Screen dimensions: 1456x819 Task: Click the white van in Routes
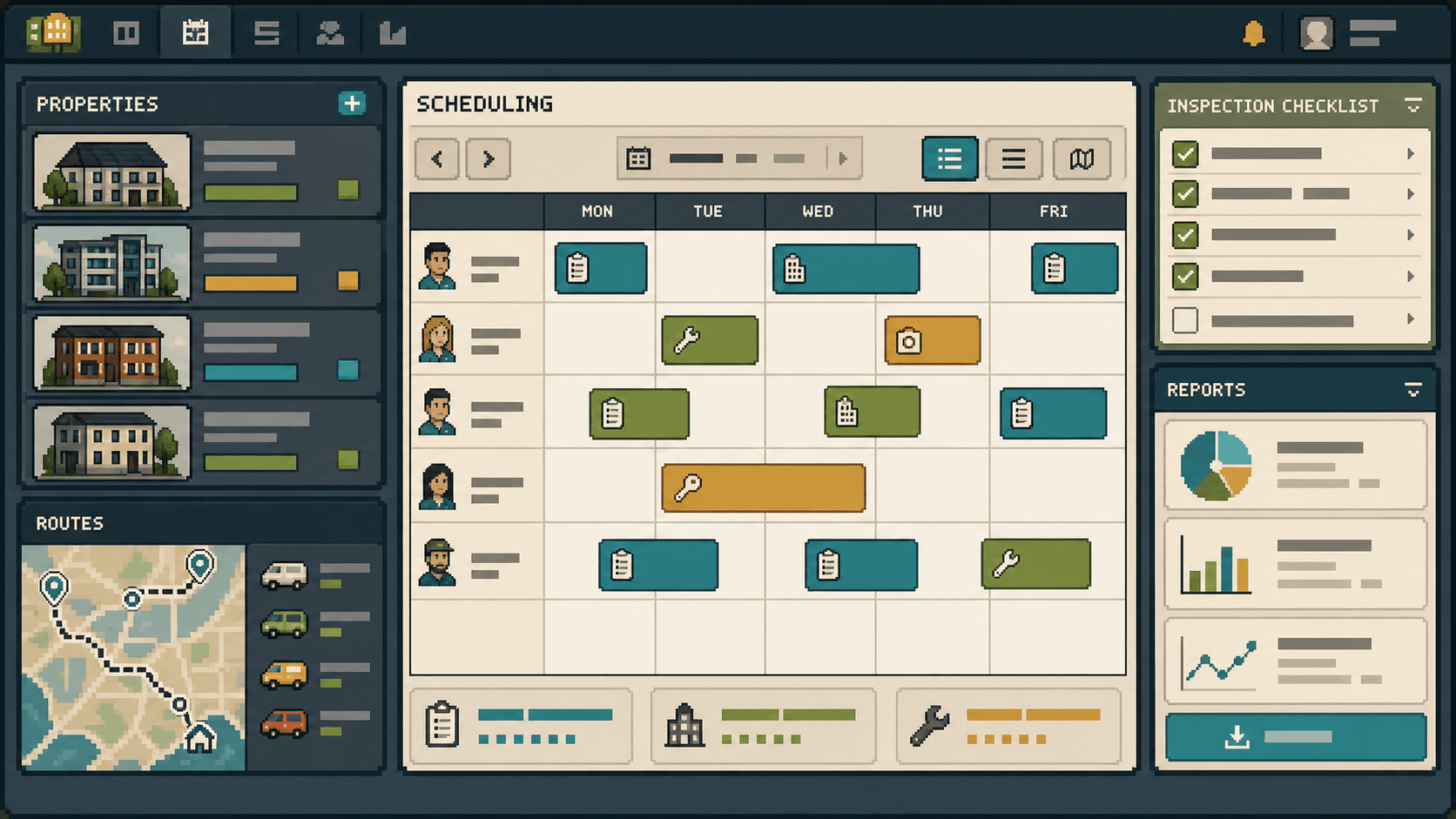point(284,575)
